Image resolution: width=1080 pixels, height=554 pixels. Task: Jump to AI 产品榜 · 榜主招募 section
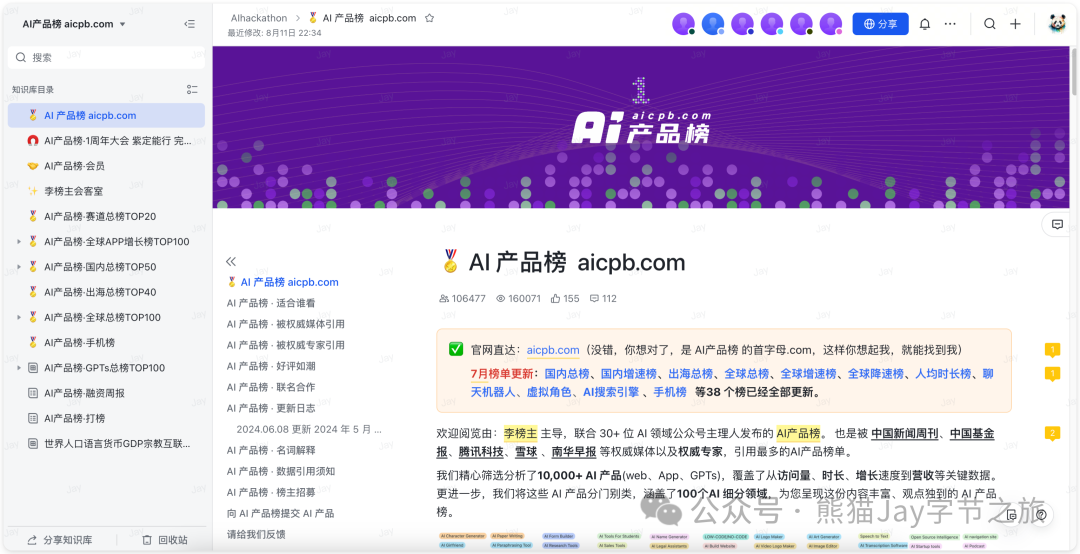tap(271, 492)
